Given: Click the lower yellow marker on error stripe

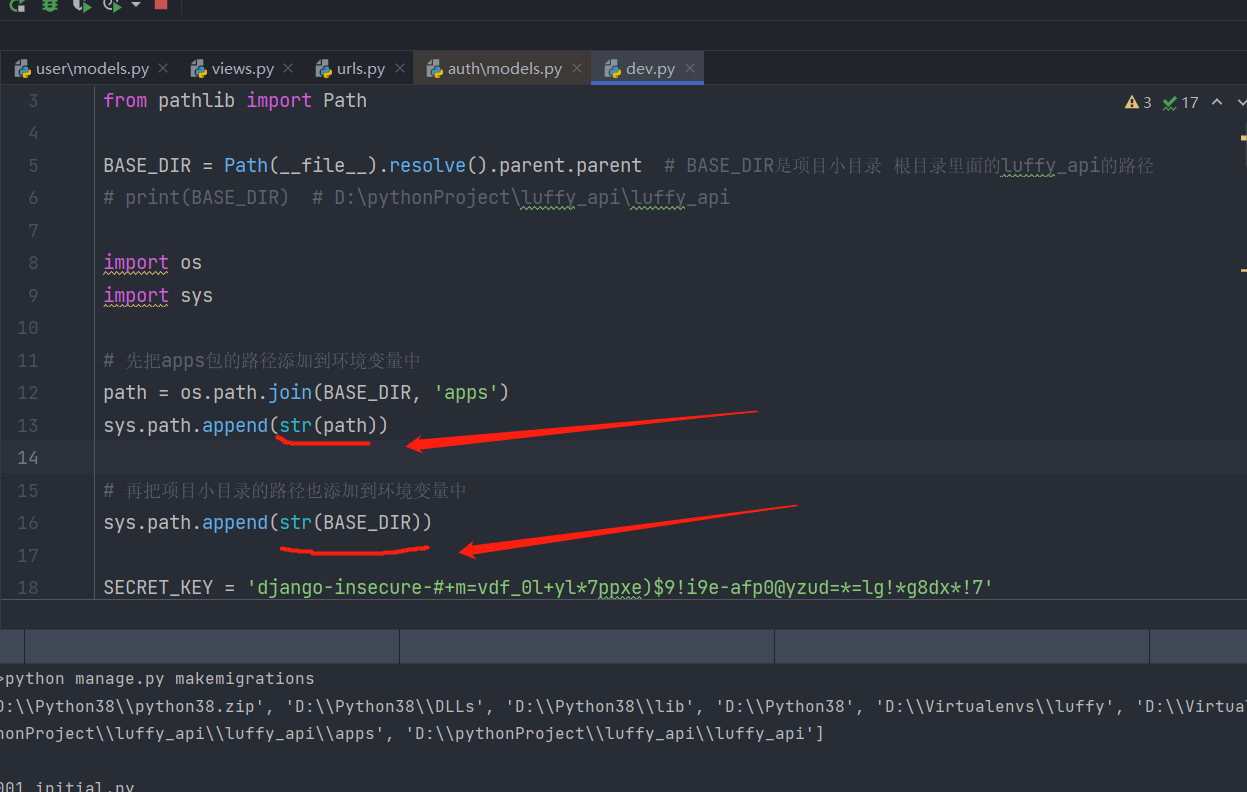Looking at the screenshot, I should coord(1243,270).
